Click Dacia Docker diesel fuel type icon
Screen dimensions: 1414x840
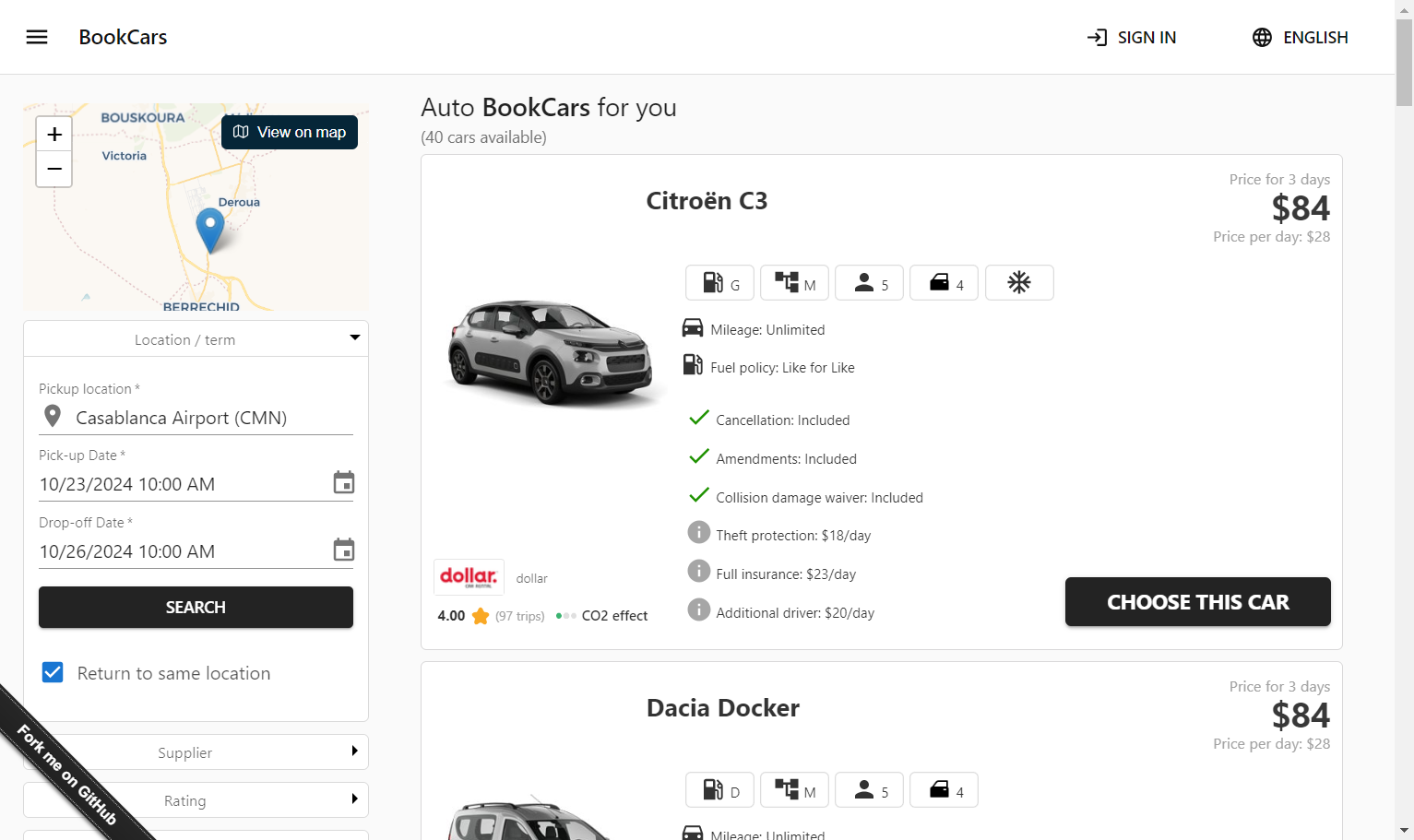[719, 790]
